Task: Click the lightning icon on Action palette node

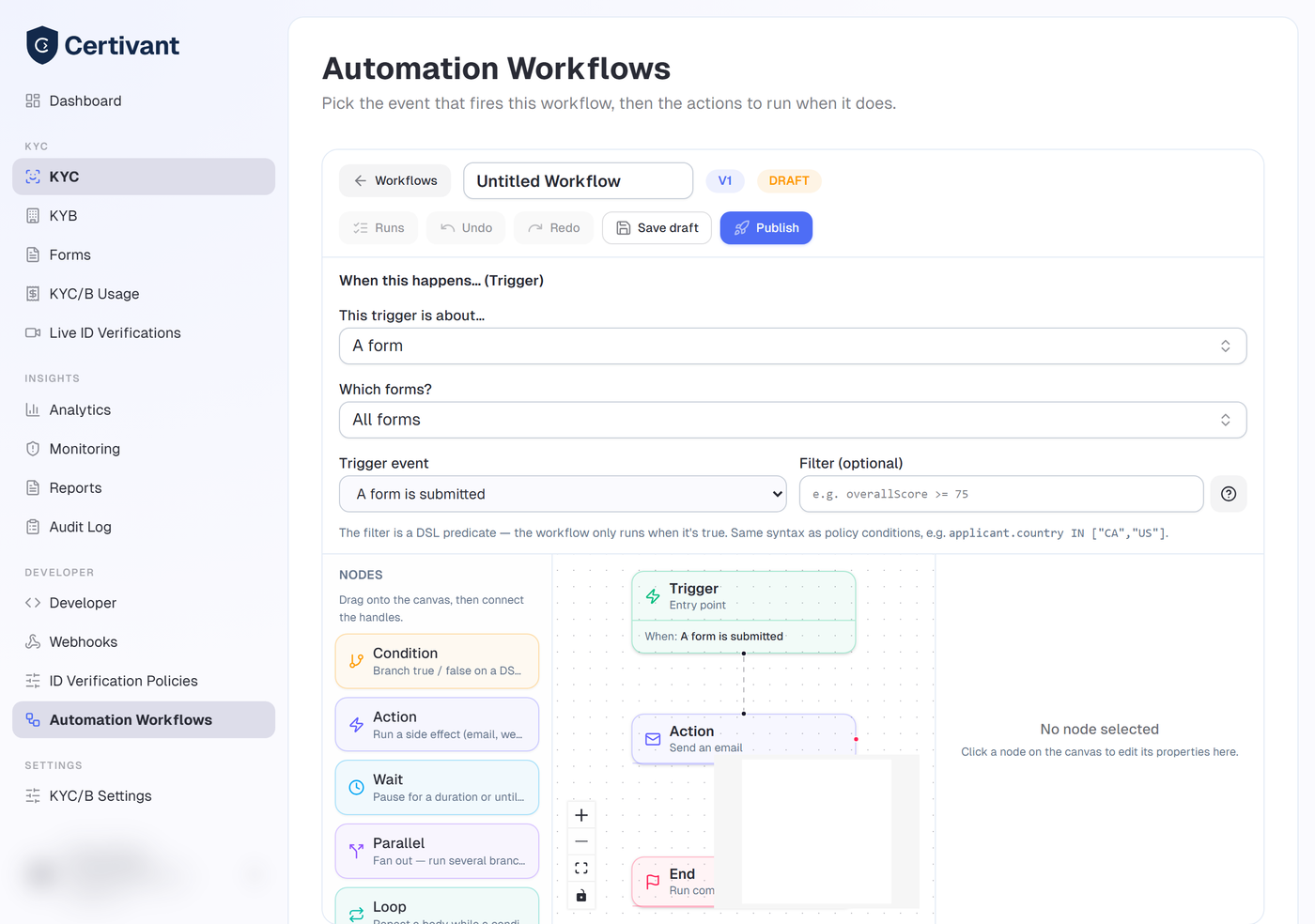Action: [x=356, y=724]
